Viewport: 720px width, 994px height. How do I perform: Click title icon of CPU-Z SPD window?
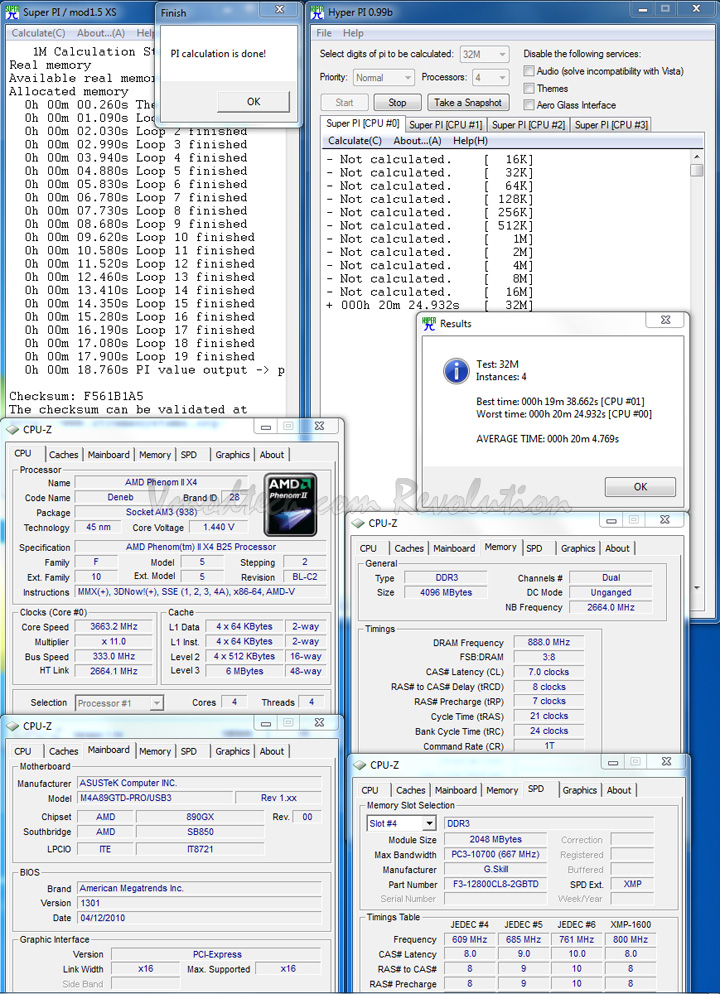coord(359,765)
